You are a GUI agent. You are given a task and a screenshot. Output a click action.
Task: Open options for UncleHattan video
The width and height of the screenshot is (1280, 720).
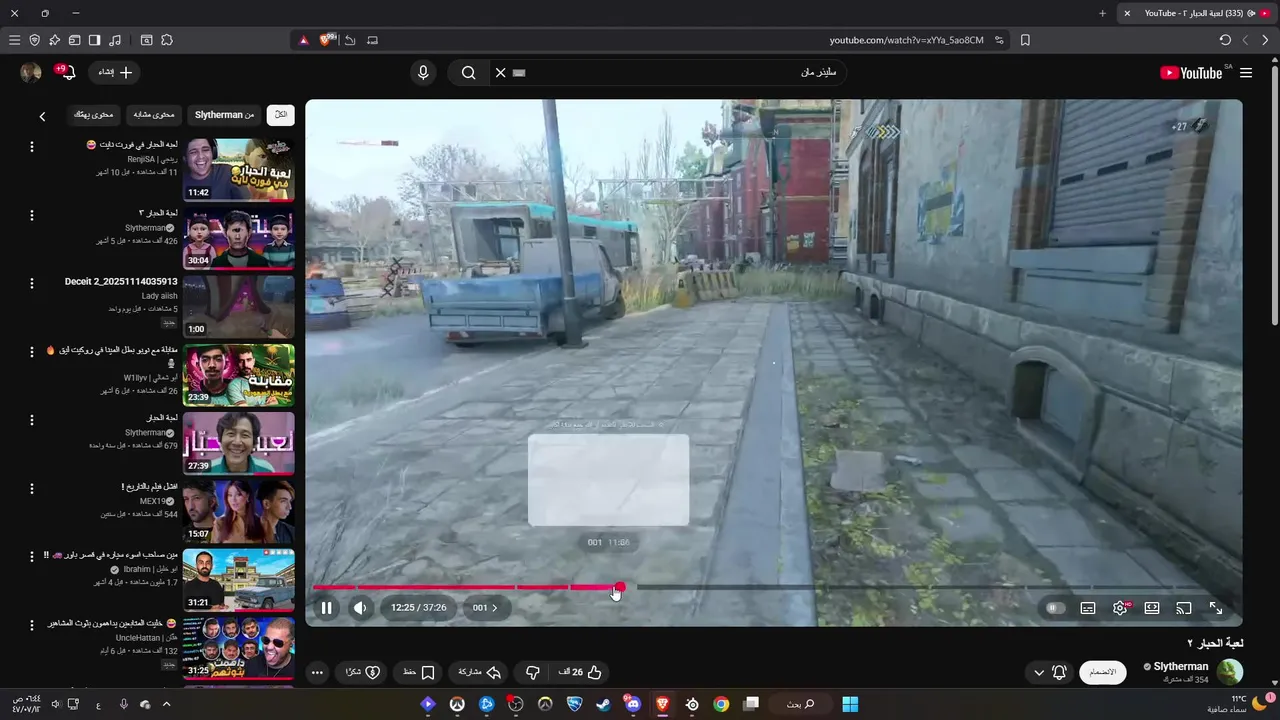[x=31, y=625]
